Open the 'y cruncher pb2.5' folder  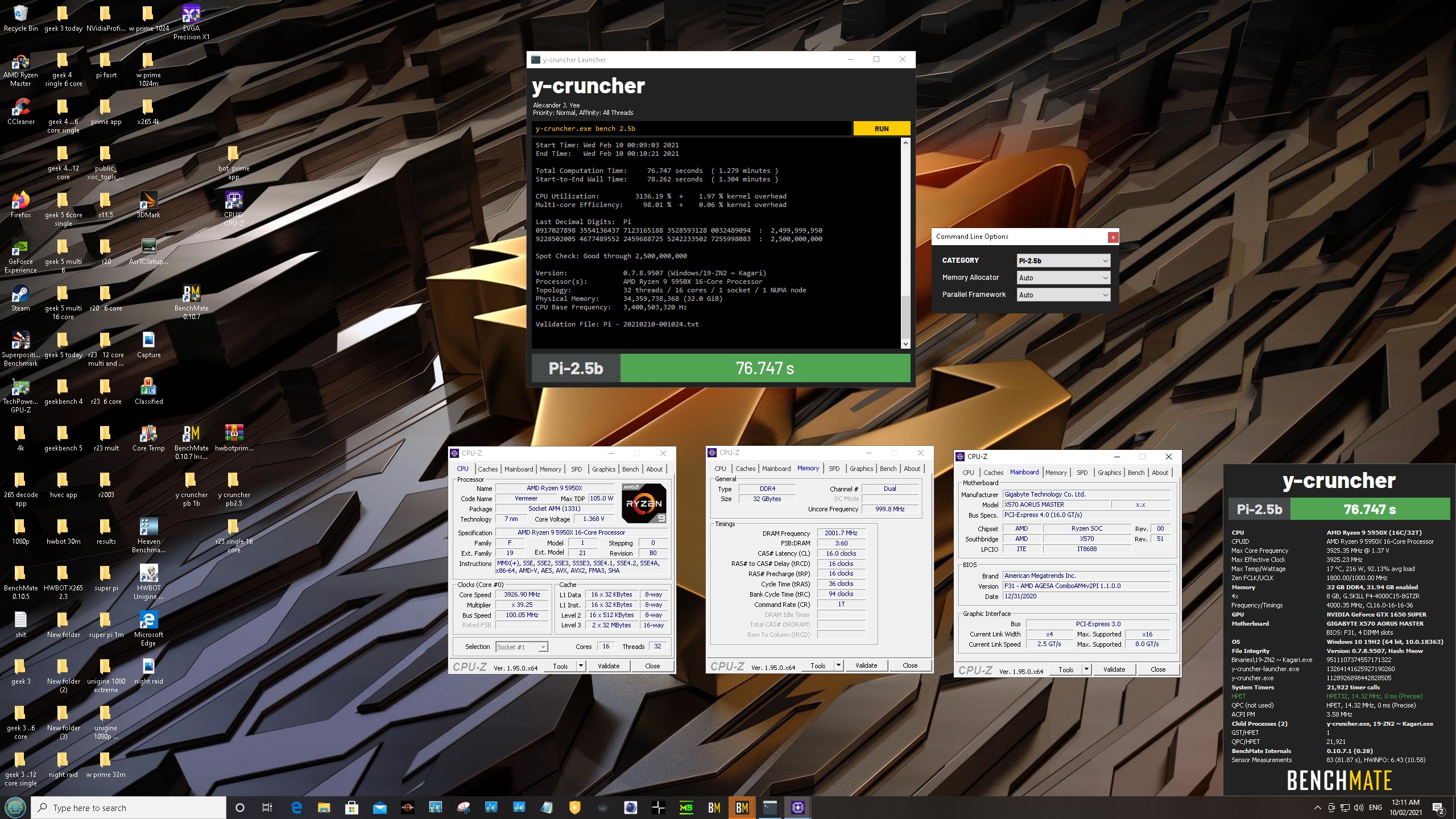[234, 488]
